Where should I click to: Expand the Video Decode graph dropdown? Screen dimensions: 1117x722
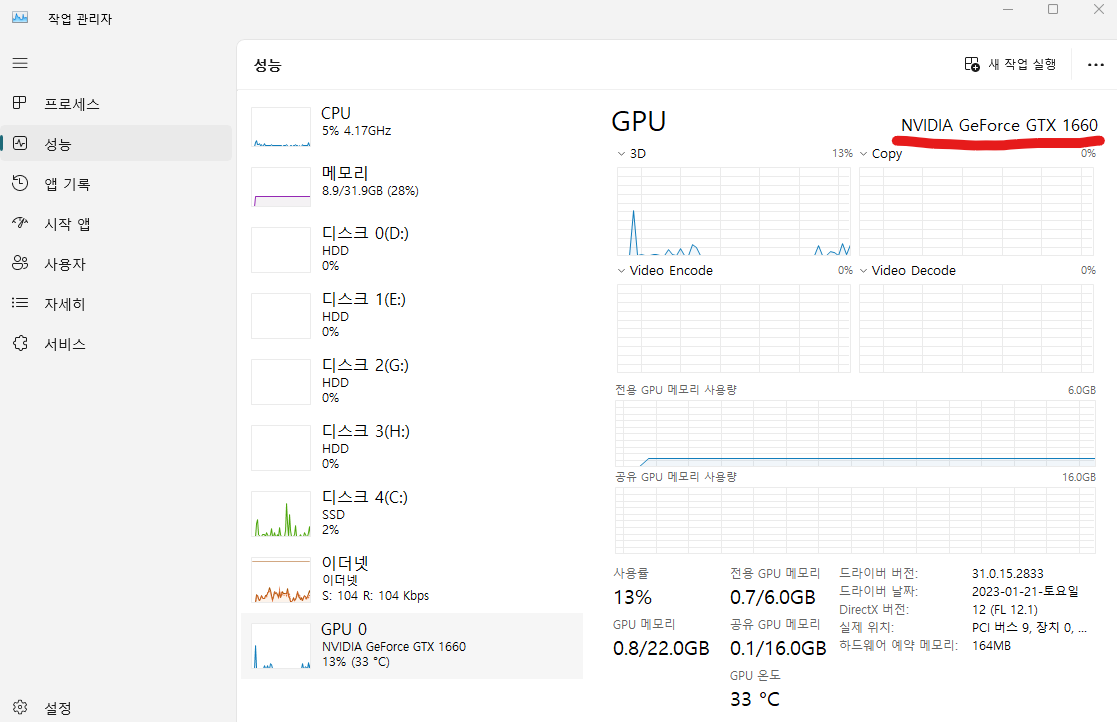[863, 271]
